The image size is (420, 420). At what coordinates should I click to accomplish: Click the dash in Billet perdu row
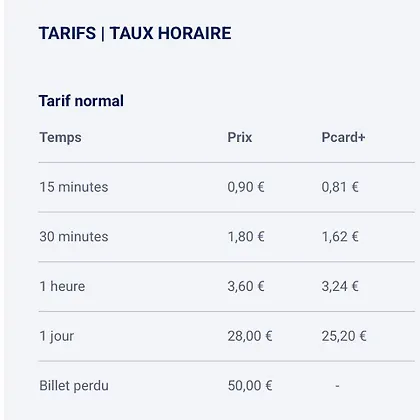click(x=337, y=386)
